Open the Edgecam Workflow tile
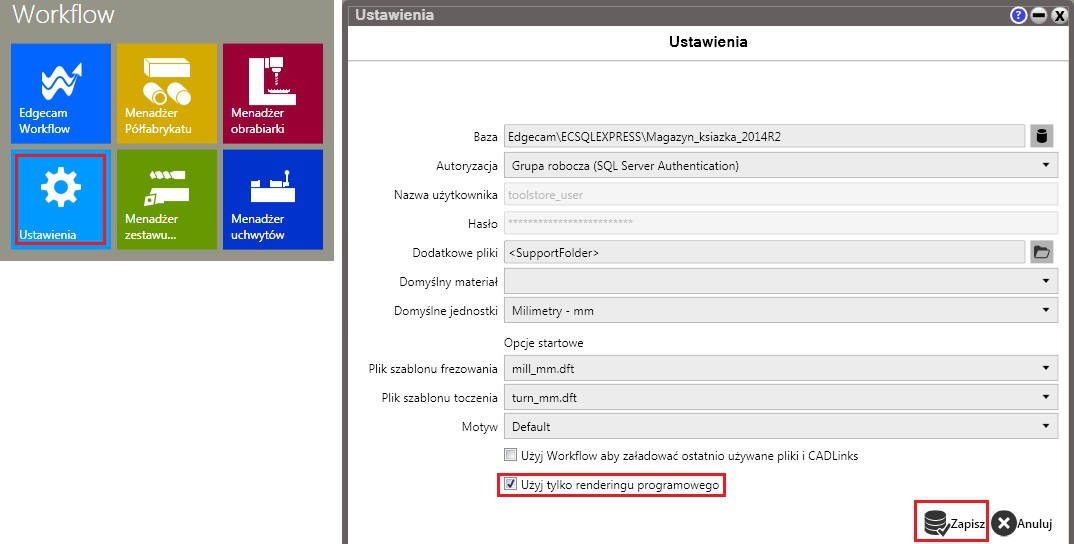1074x544 pixels. point(60,93)
